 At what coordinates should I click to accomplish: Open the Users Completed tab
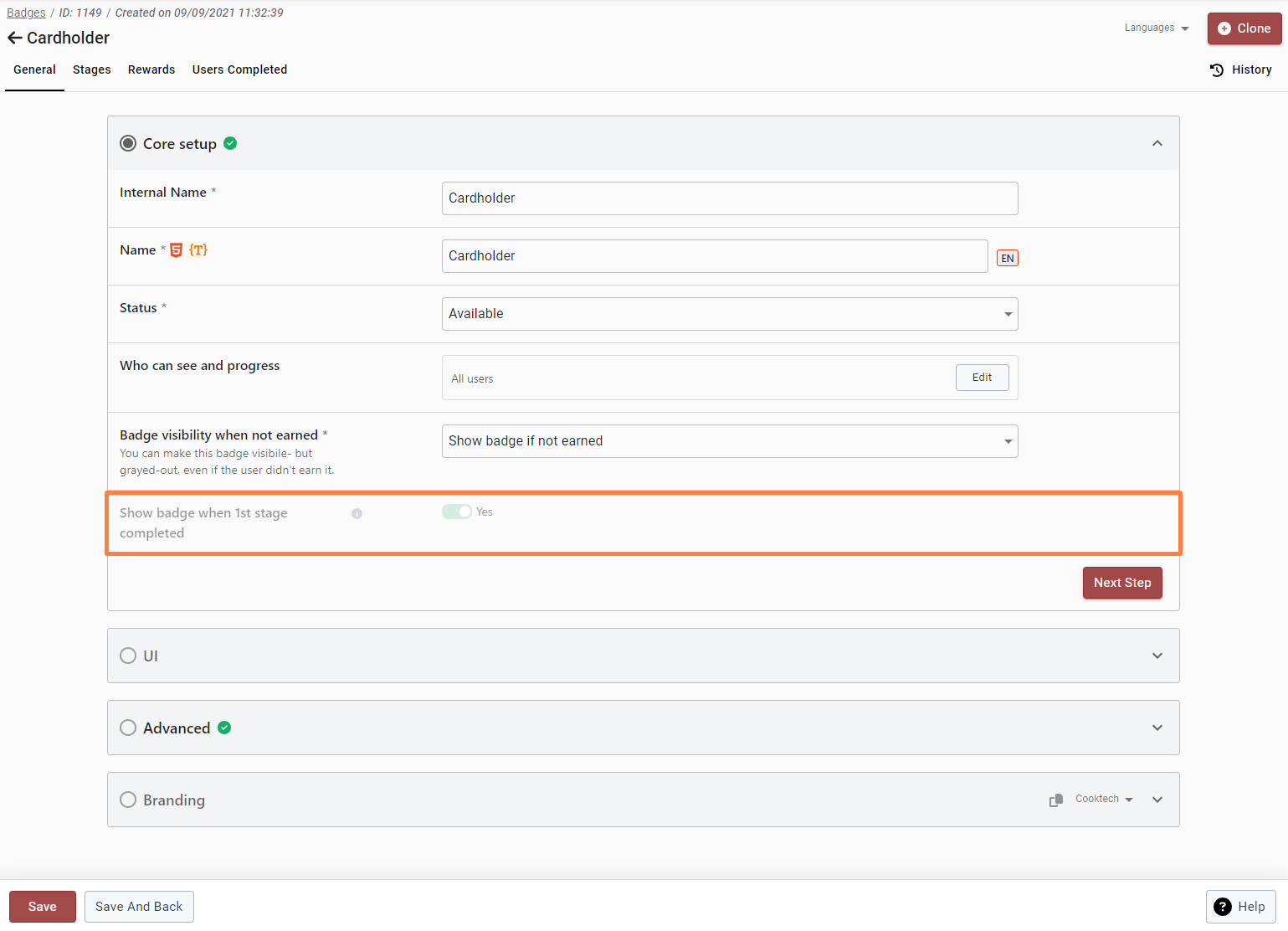239,70
